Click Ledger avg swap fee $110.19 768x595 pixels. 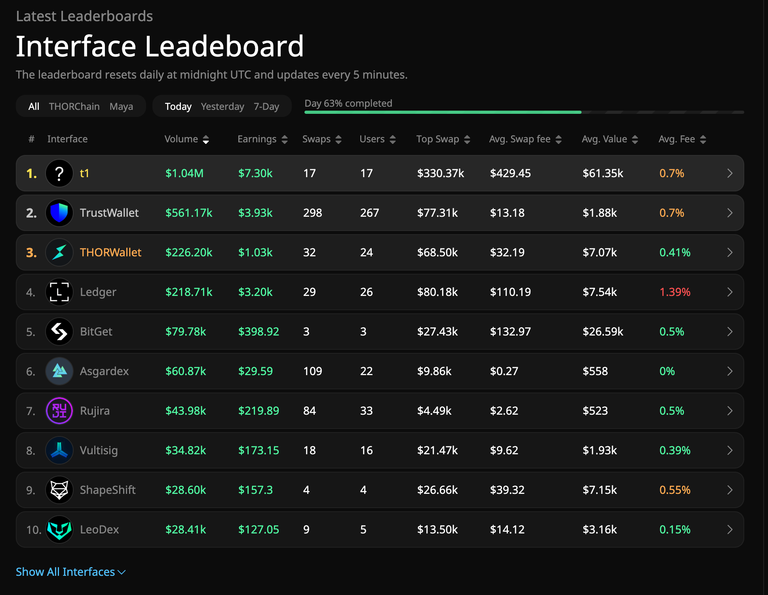coord(510,292)
